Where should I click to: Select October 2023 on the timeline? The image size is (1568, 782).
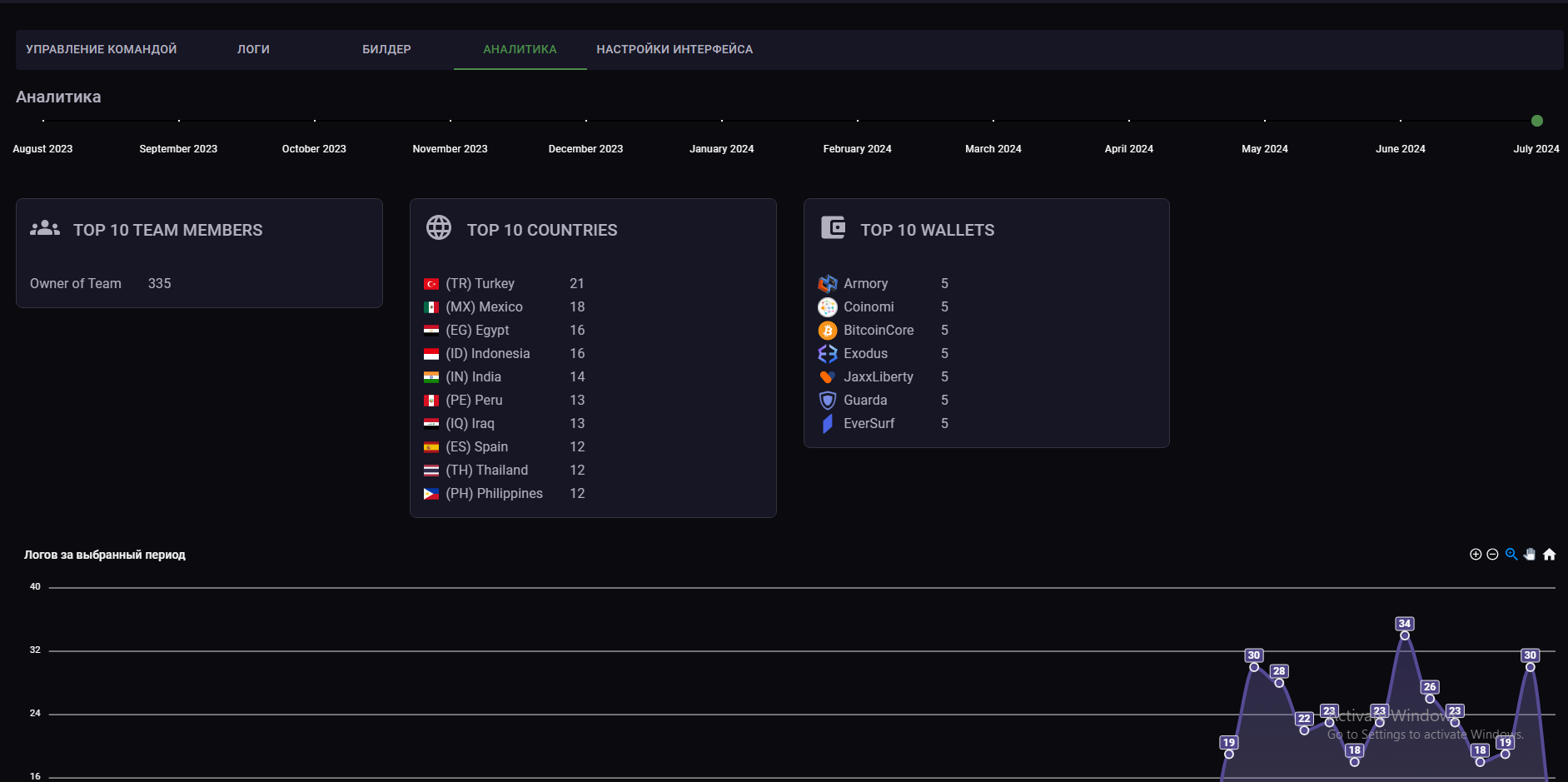click(314, 149)
